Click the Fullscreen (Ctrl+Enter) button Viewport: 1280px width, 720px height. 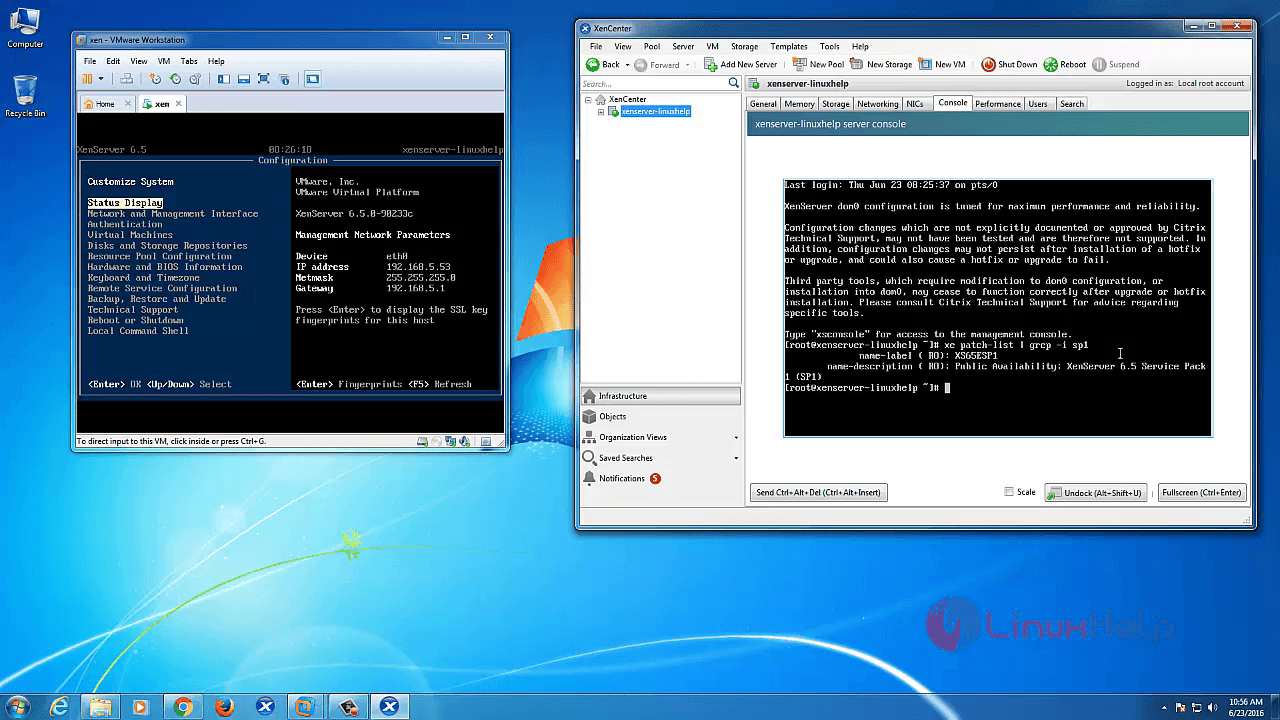click(x=1202, y=492)
